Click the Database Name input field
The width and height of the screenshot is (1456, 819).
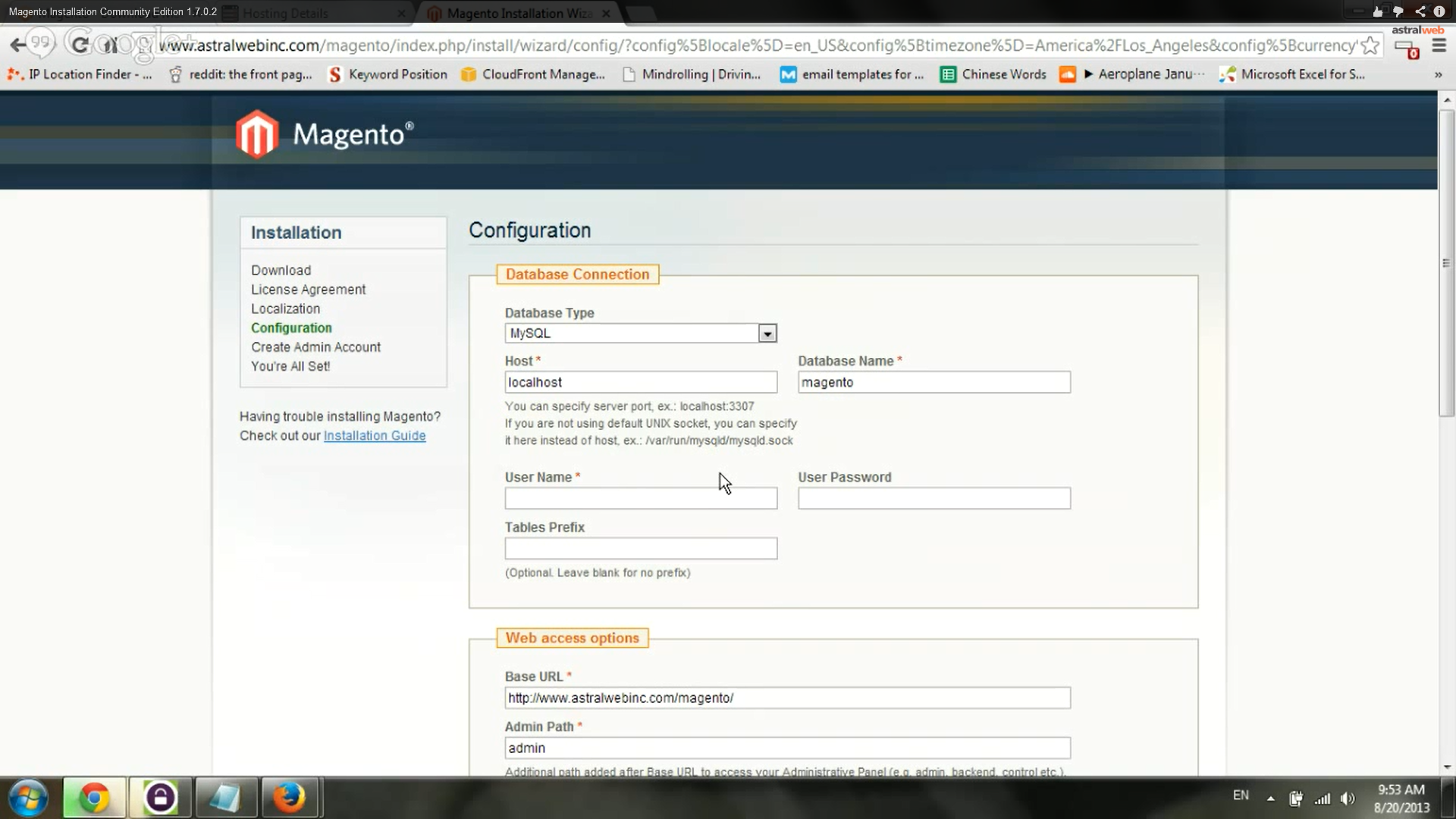click(934, 382)
